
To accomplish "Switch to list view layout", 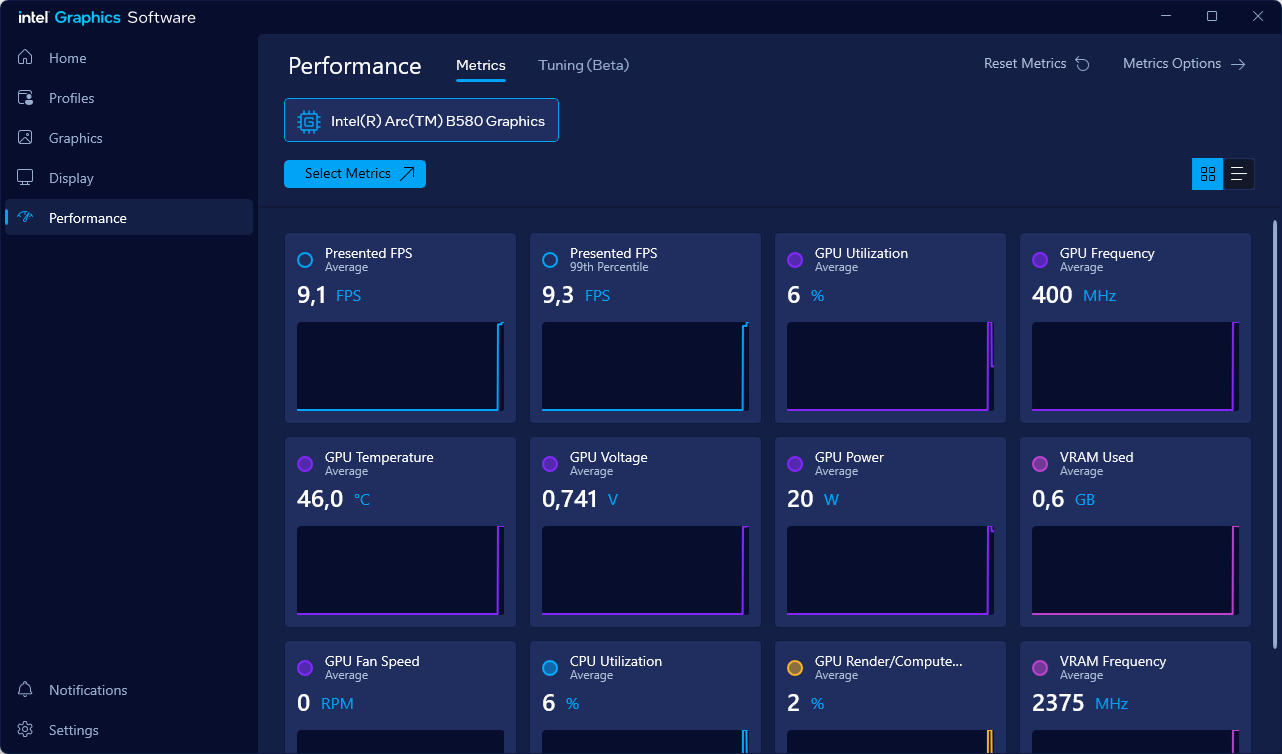I will [1238, 174].
